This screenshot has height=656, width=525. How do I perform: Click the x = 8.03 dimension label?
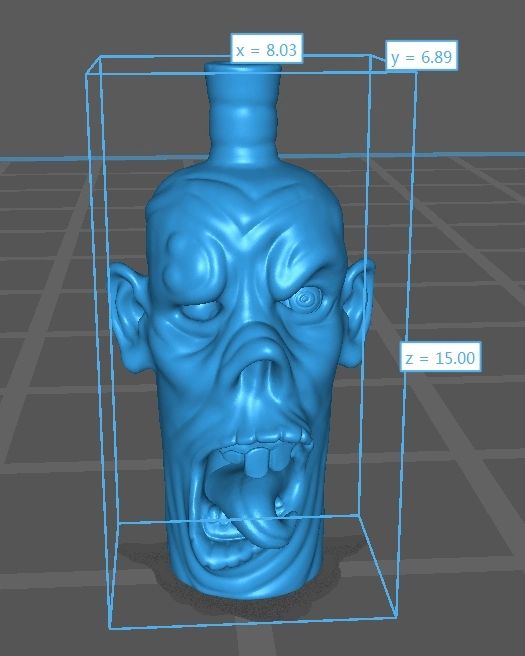(266, 49)
